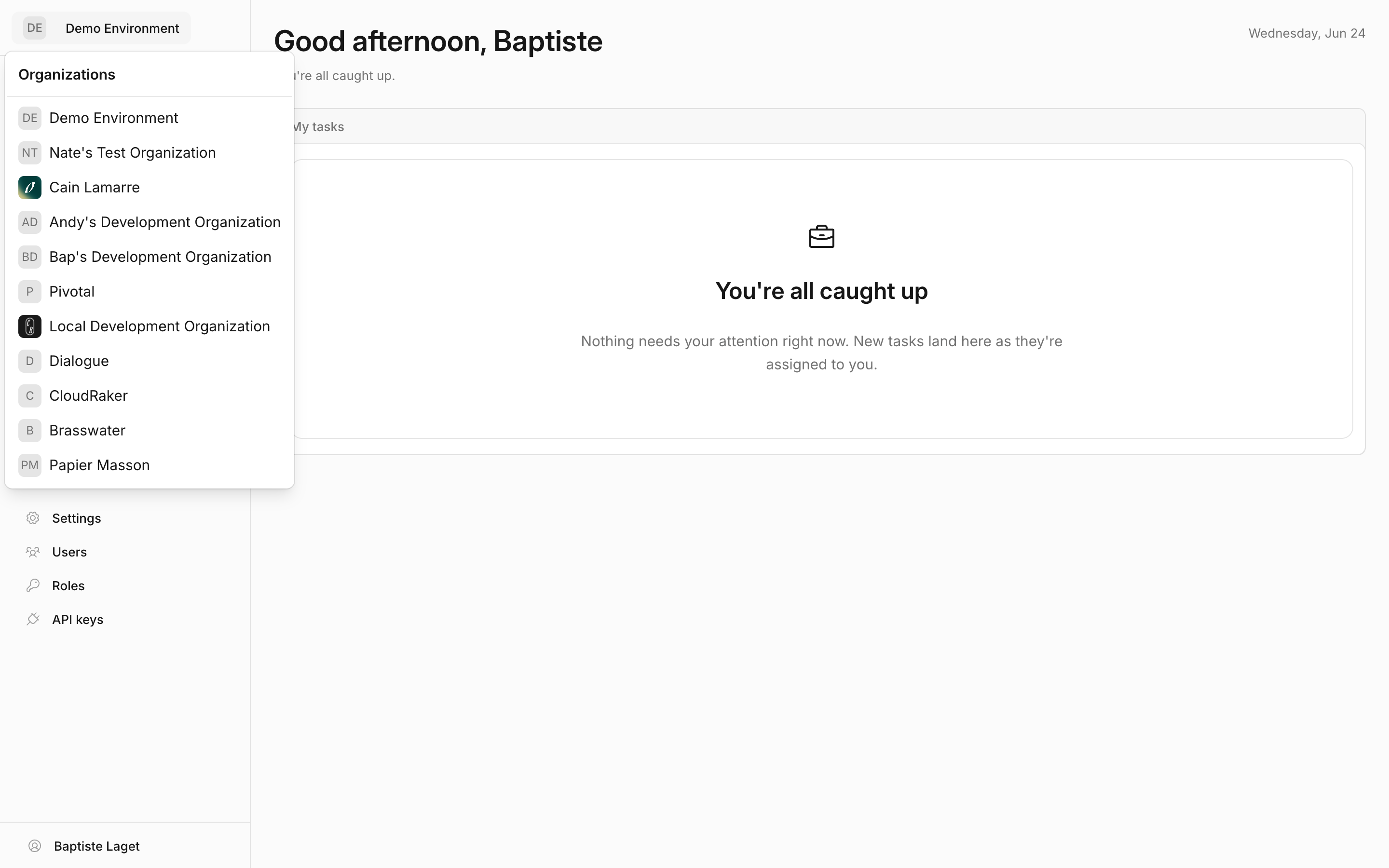Click the Local Development Organization black logo
The height and width of the screenshot is (868, 1389).
pos(30,326)
